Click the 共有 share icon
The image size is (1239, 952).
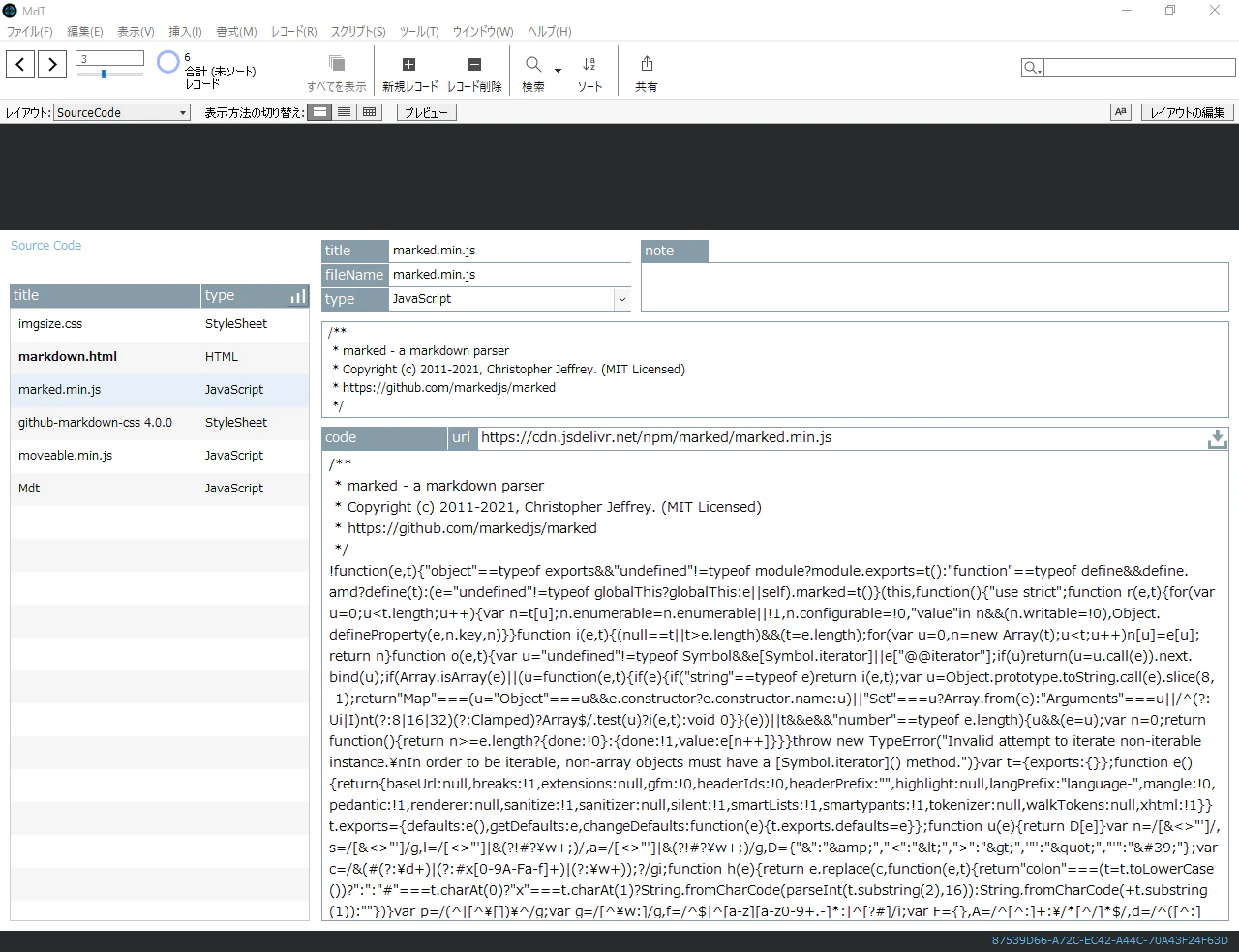[x=647, y=64]
